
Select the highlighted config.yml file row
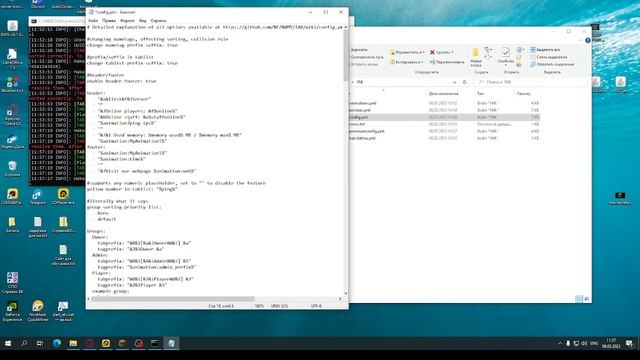[444, 117]
